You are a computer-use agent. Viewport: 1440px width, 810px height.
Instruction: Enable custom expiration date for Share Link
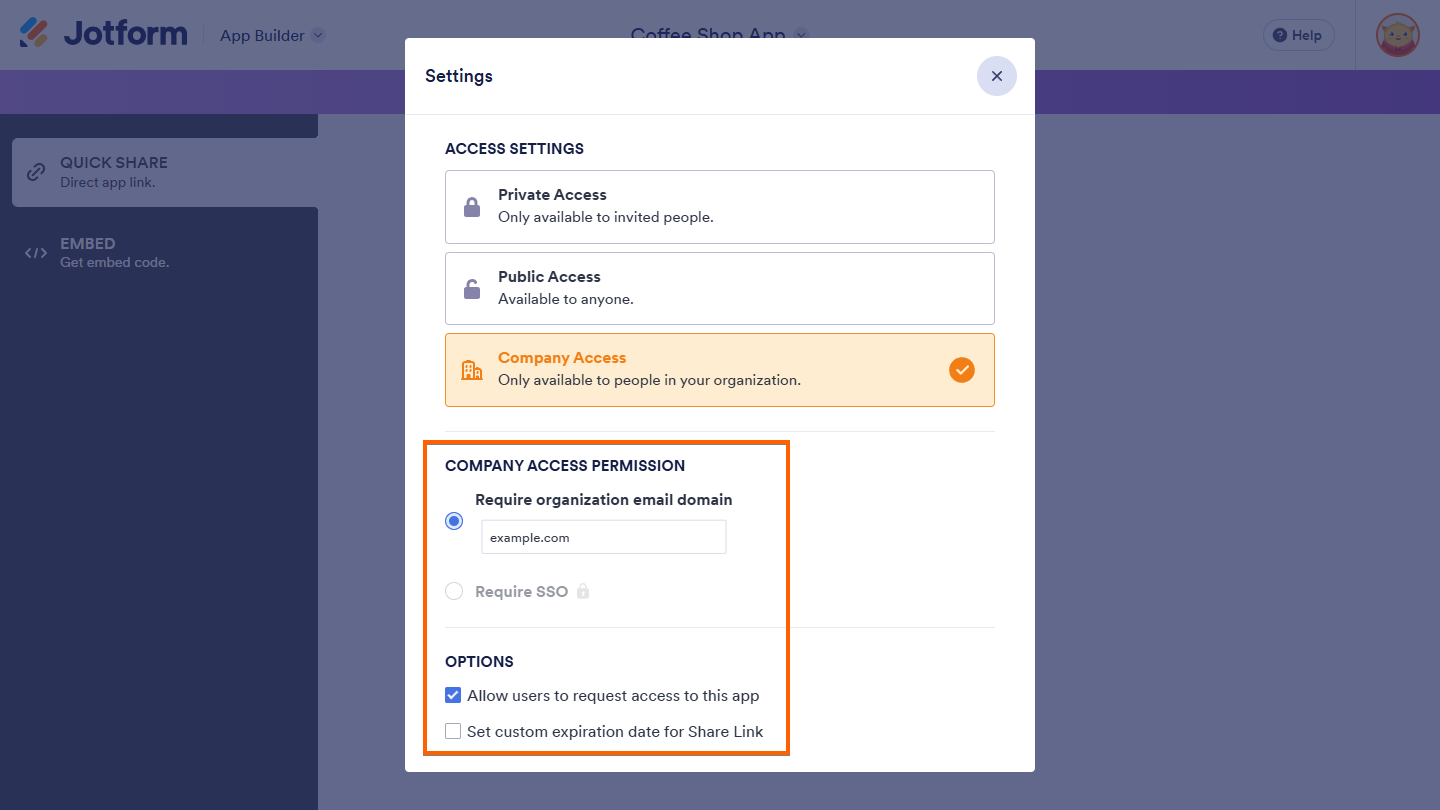point(453,732)
